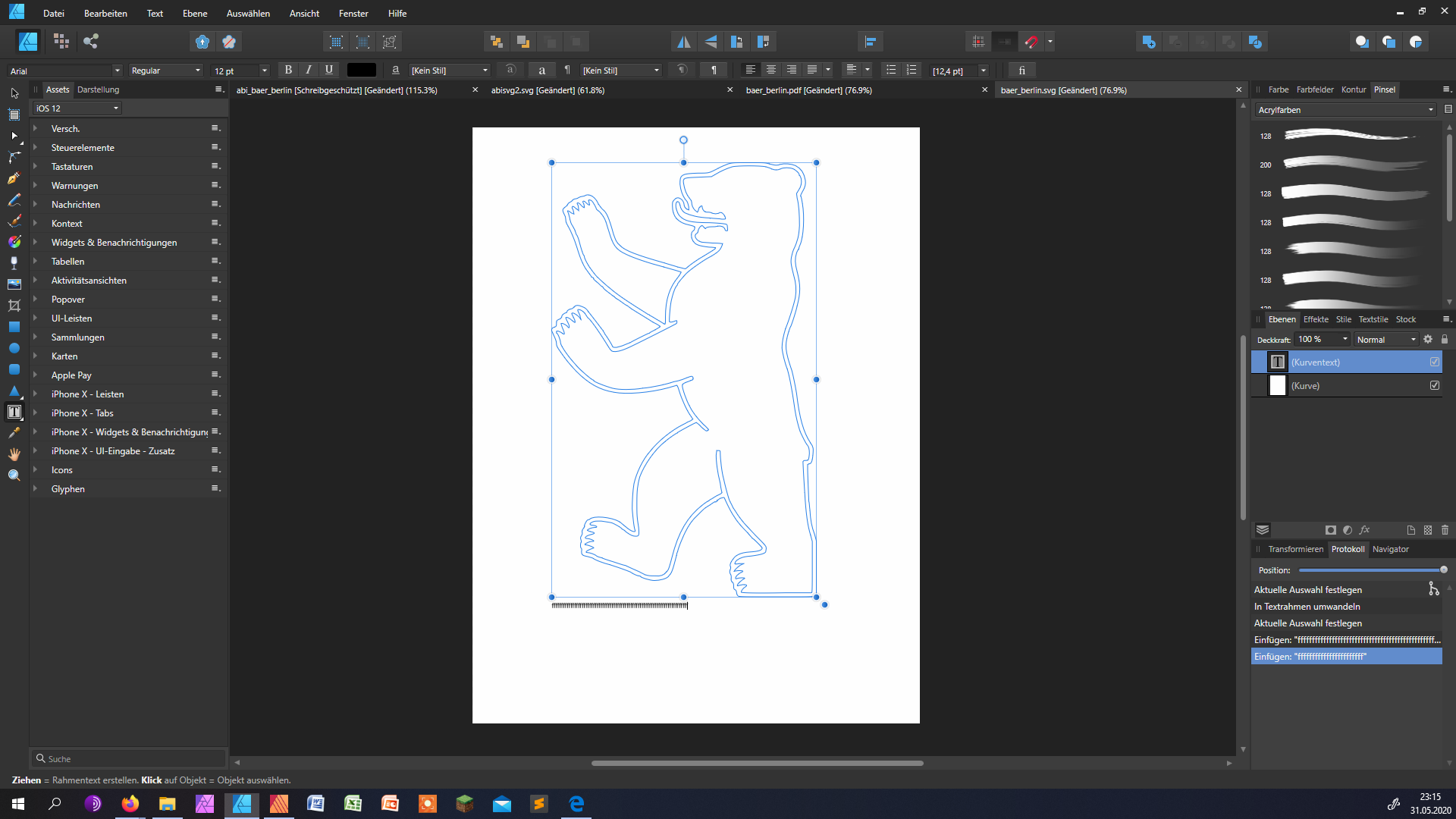Select the Move tool arrow

14,93
